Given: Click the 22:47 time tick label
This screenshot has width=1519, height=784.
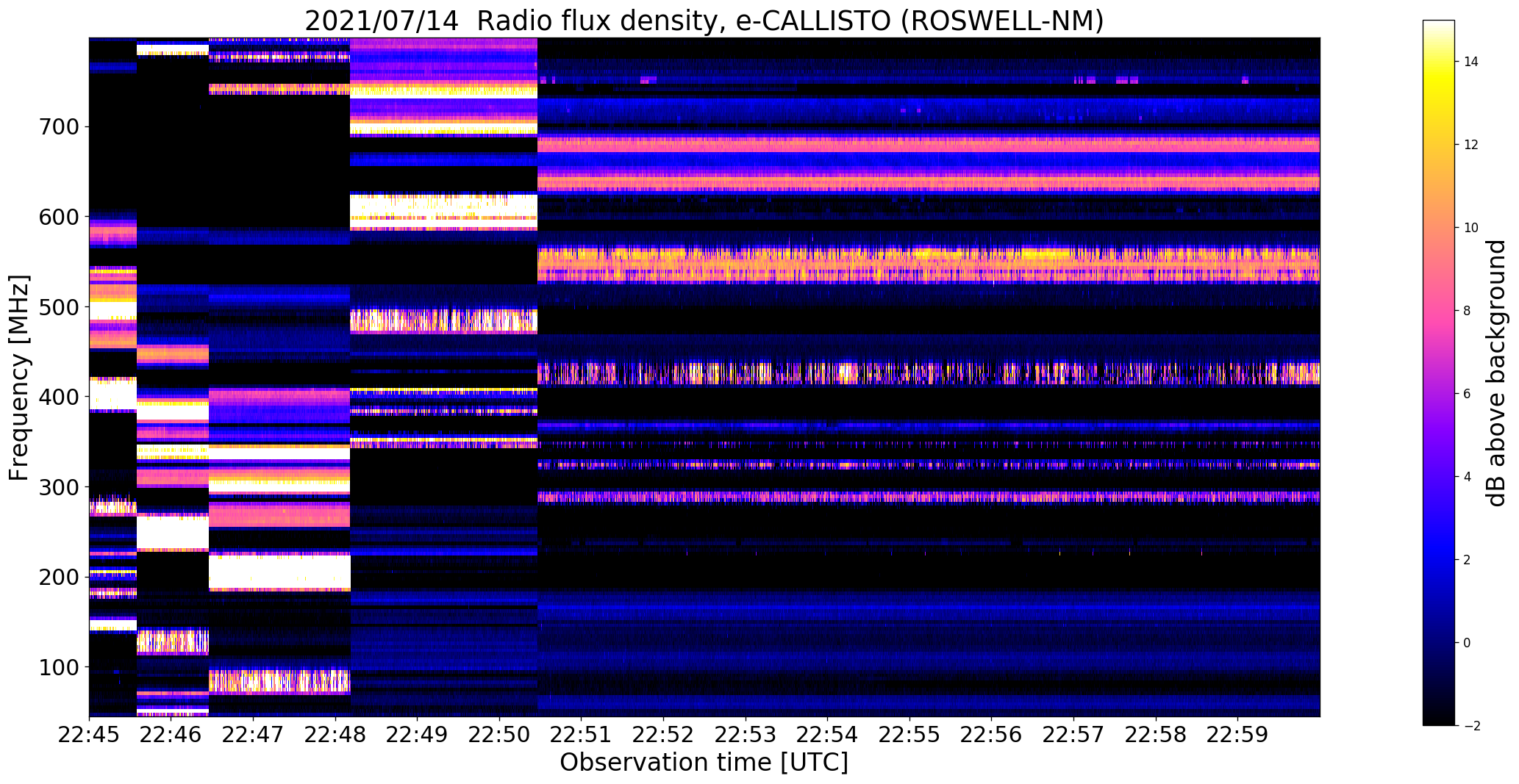Looking at the screenshot, I should [253, 735].
